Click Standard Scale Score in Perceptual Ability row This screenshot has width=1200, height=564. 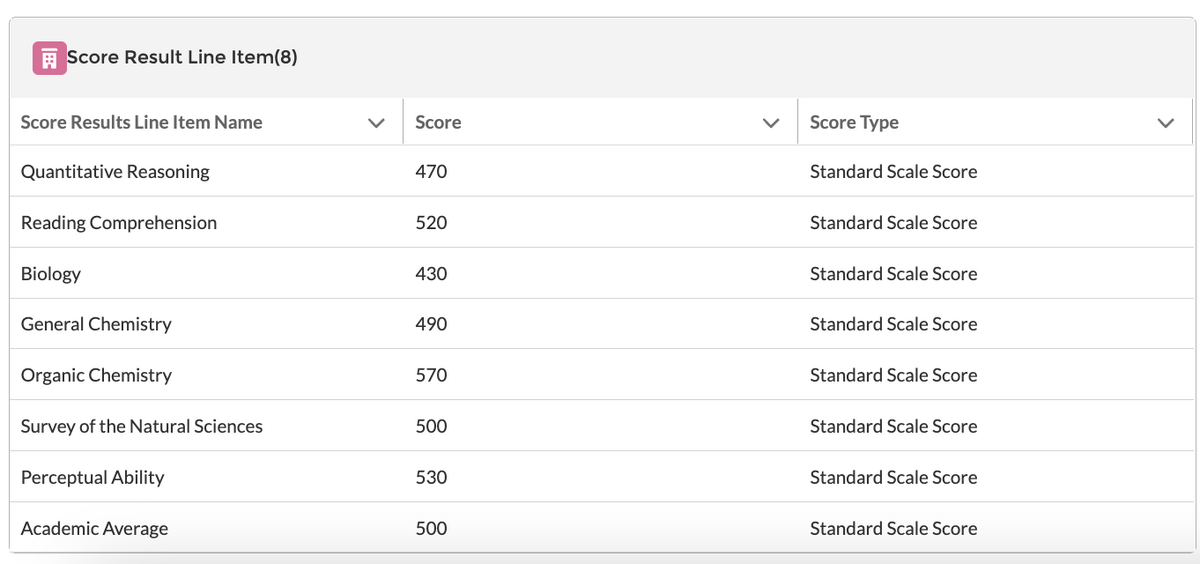click(x=893, y=477)
